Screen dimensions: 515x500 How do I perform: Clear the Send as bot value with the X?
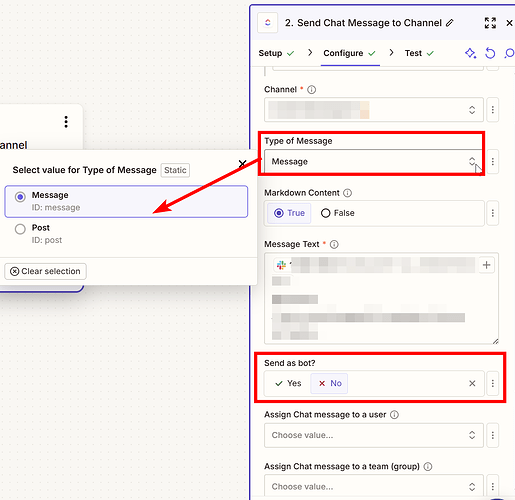(472, 383)
